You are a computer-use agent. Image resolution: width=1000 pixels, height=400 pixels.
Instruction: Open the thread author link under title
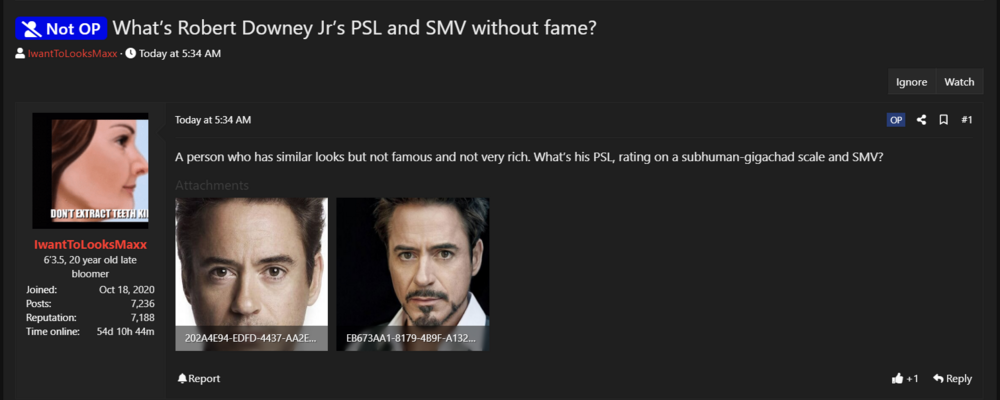(73, 54)
